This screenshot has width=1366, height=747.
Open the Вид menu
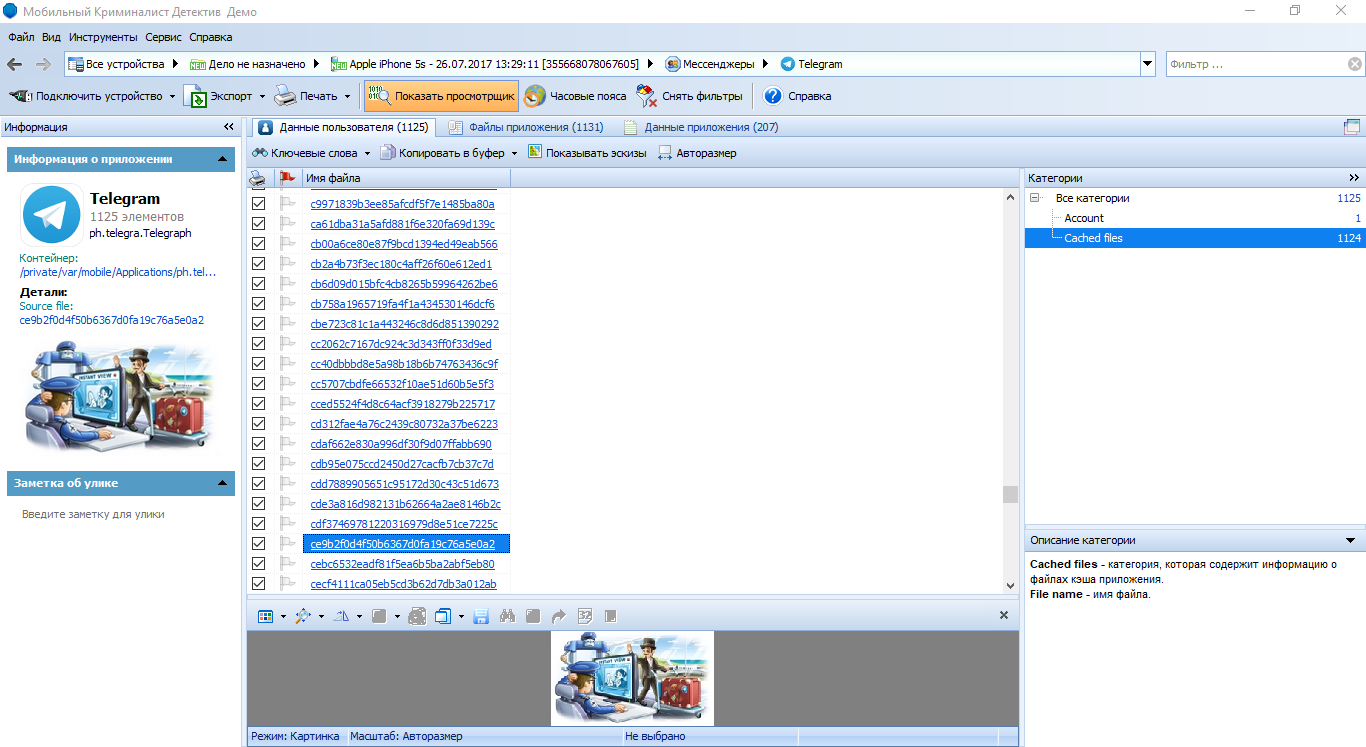click(x=51, y=37)
